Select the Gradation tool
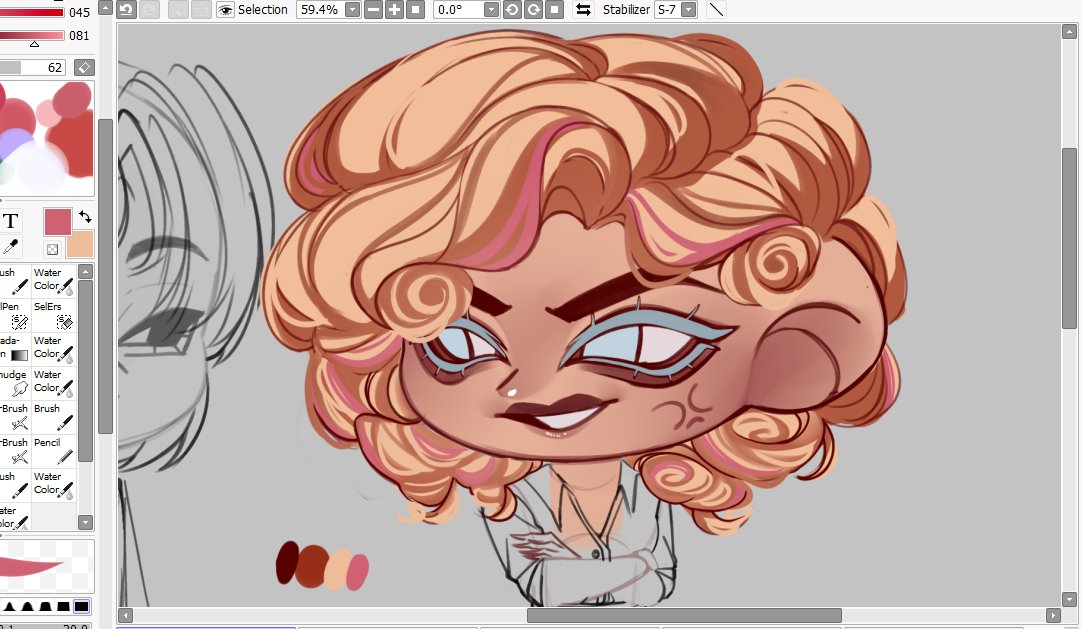The width and height of the screenshot is (1082, 629). (14, 349)
